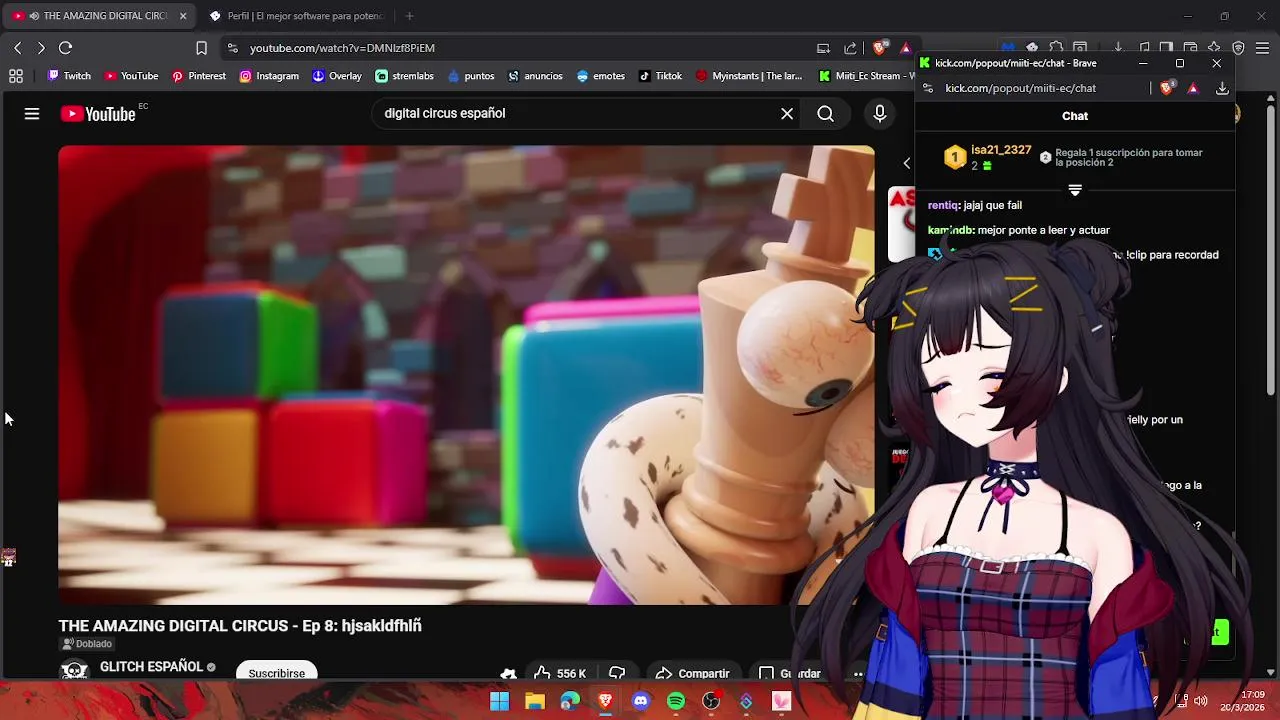Open the puntos bookmark
The width and height of the screenshot is (1280, 720).
(471, 76)
